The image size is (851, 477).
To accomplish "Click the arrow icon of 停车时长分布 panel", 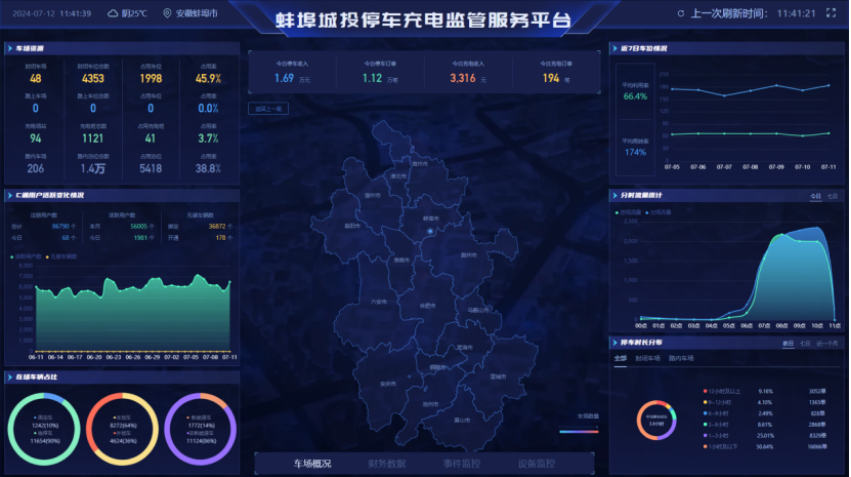I will pos(615,343).
